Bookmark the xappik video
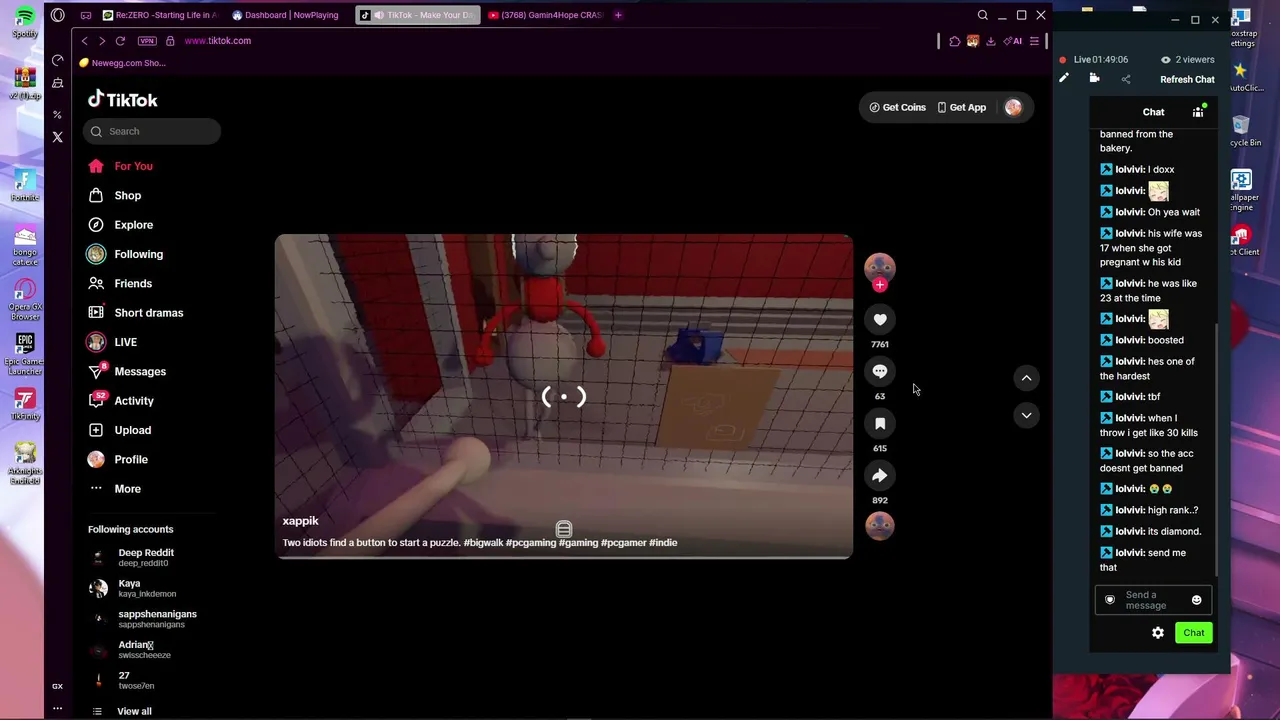This screenshot has width=1280, height=720. pyautogui.click(x=880, y=424)
